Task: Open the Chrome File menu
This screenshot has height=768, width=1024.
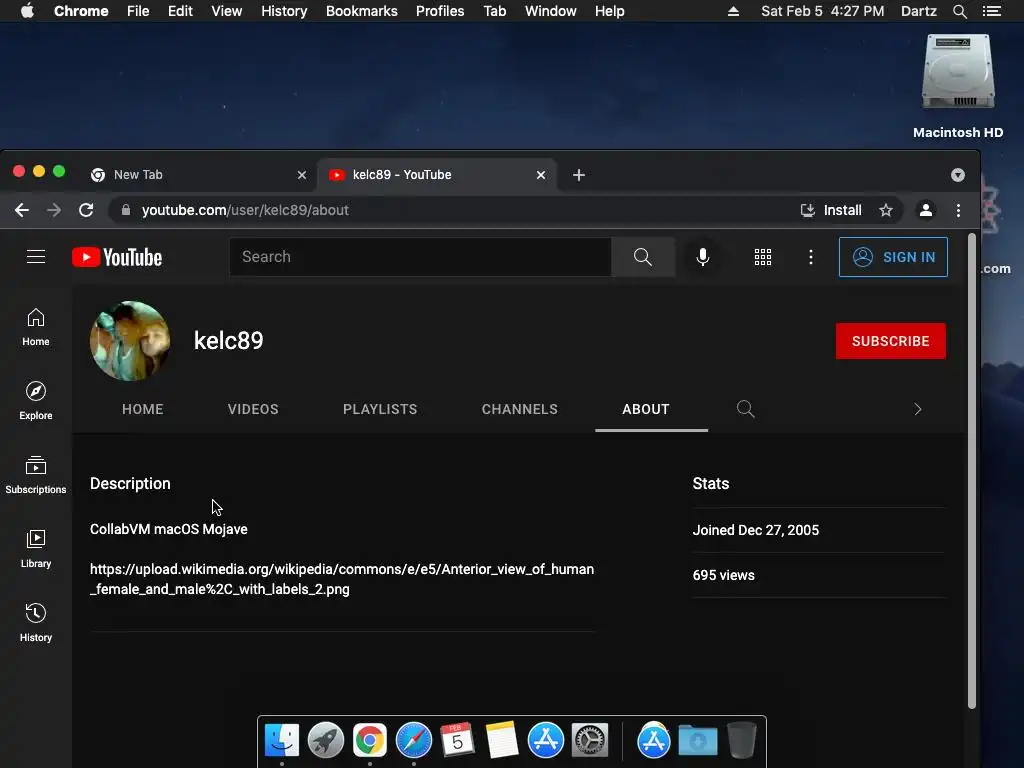Action: (x=138, y=11)
